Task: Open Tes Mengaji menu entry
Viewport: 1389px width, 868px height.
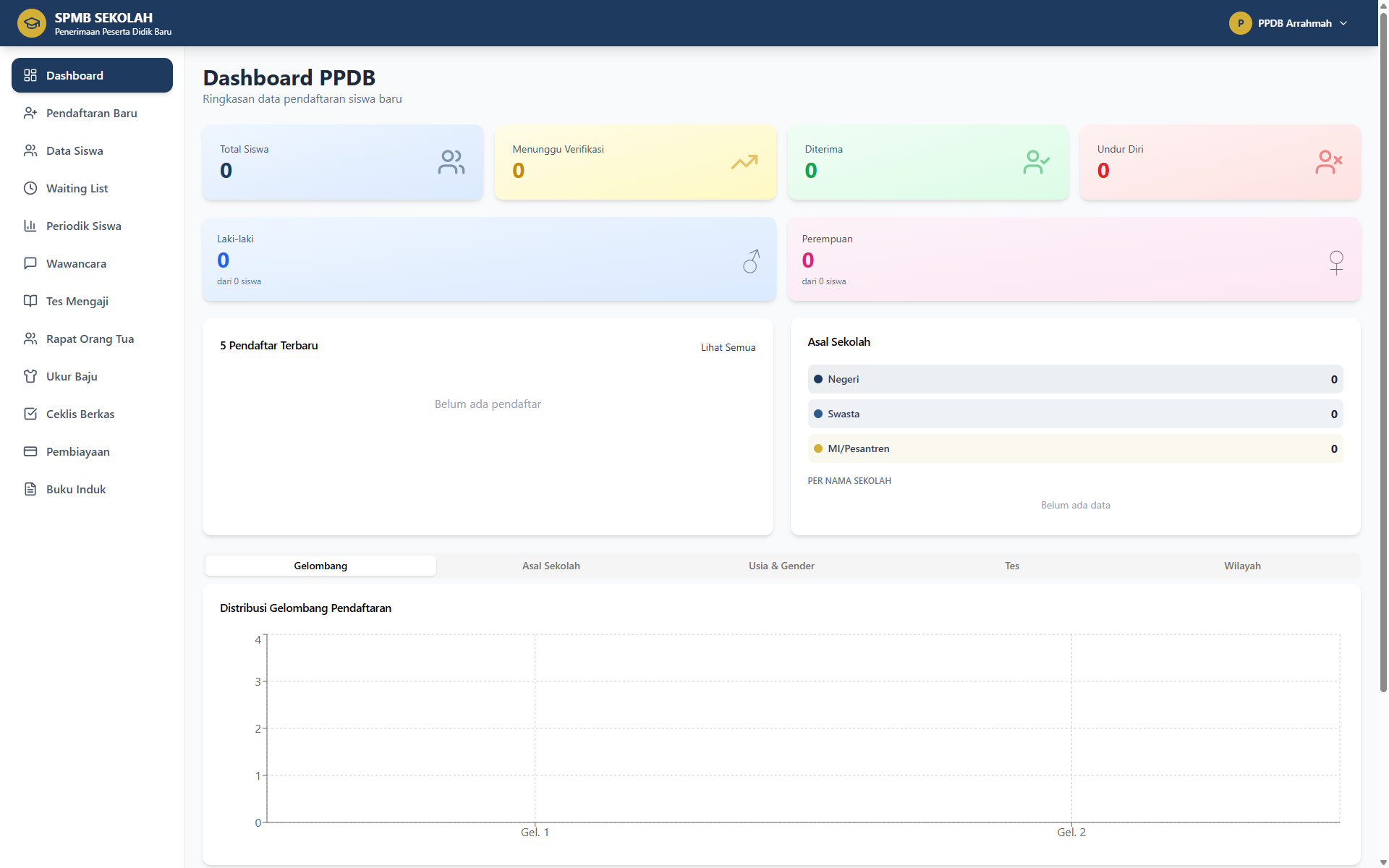Action: point(92,301)
